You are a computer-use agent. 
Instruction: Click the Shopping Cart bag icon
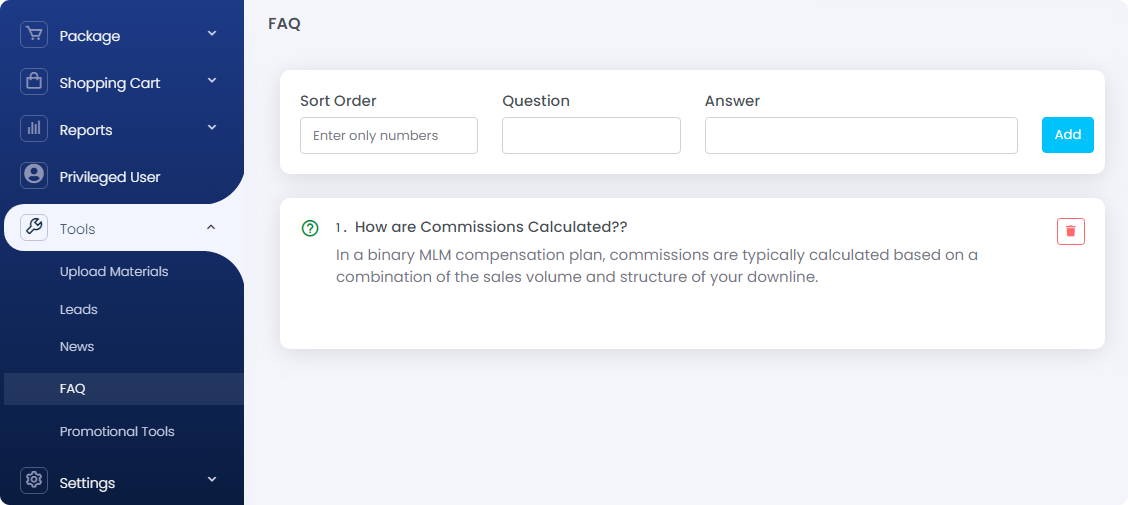pyautogui.click(x=34, y=81)
